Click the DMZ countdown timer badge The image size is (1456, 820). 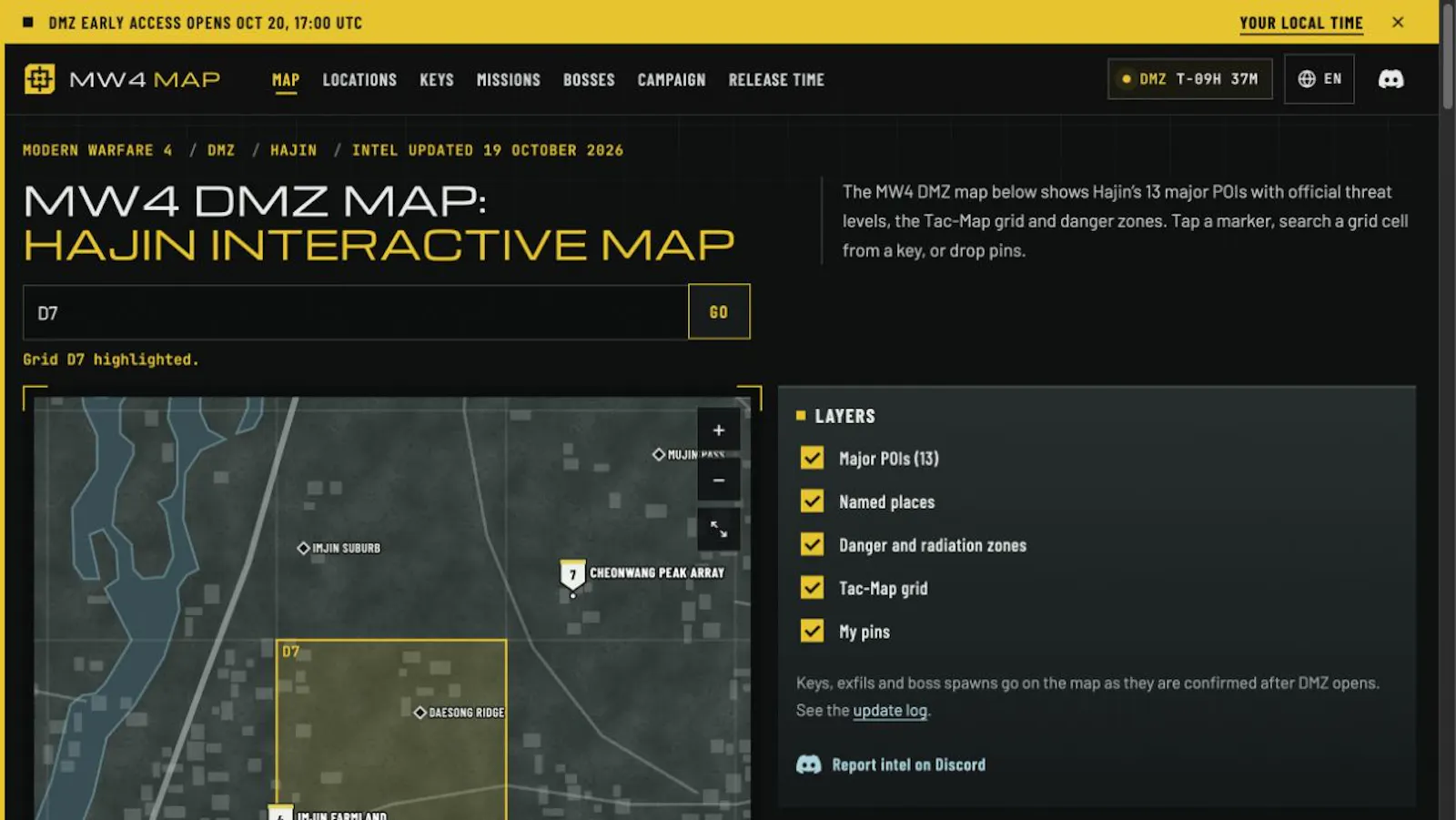(1189, 79)
